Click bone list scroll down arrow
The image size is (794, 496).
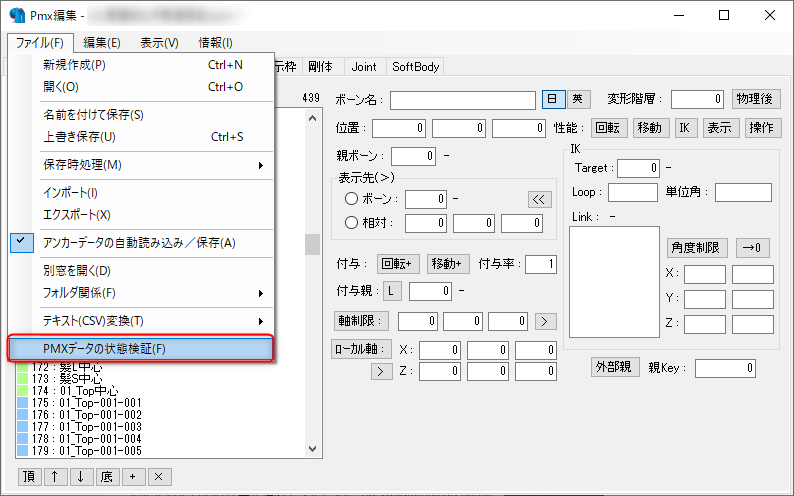[x=312, y=449]
